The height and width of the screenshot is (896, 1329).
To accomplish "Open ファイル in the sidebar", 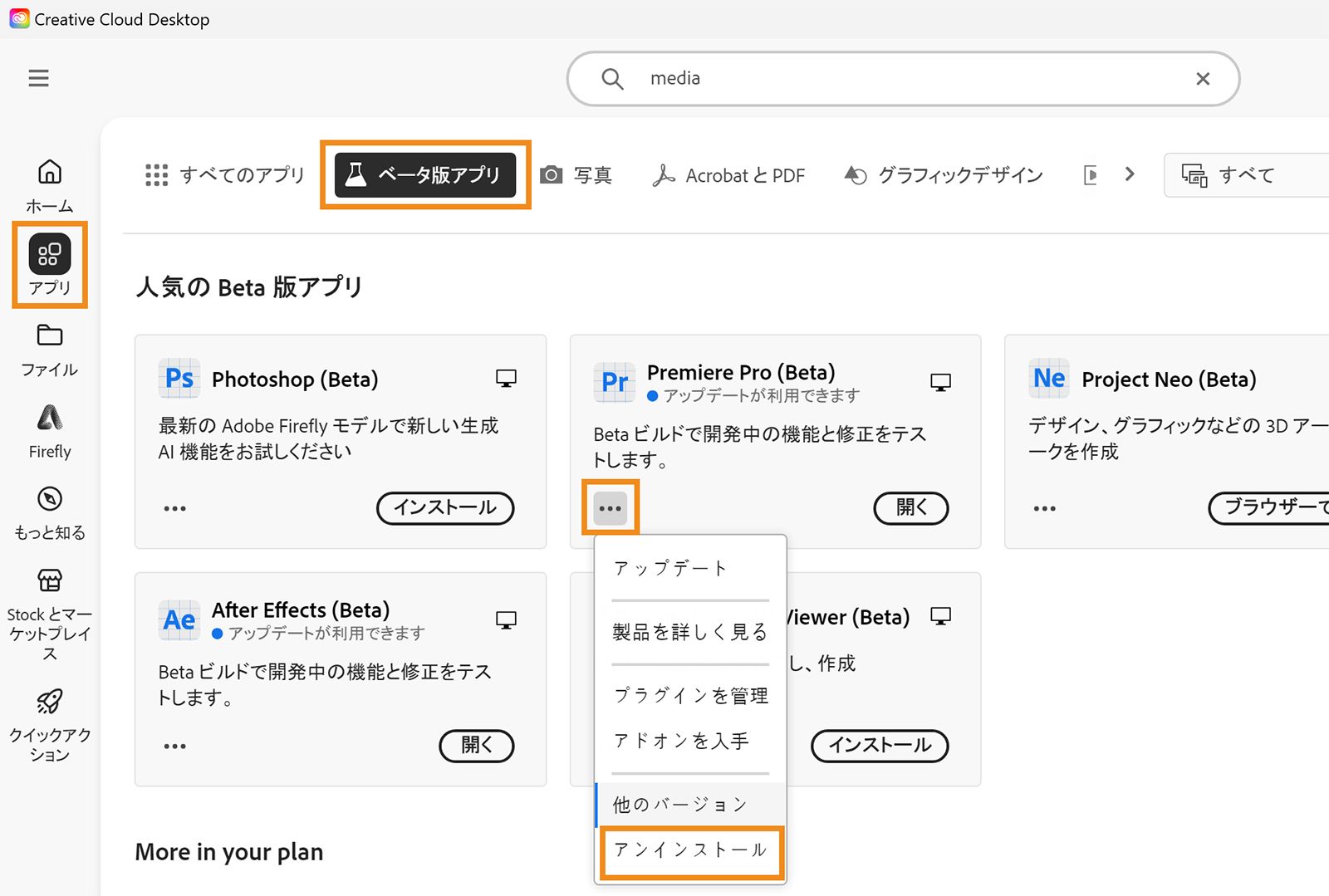I will [50, 350].
